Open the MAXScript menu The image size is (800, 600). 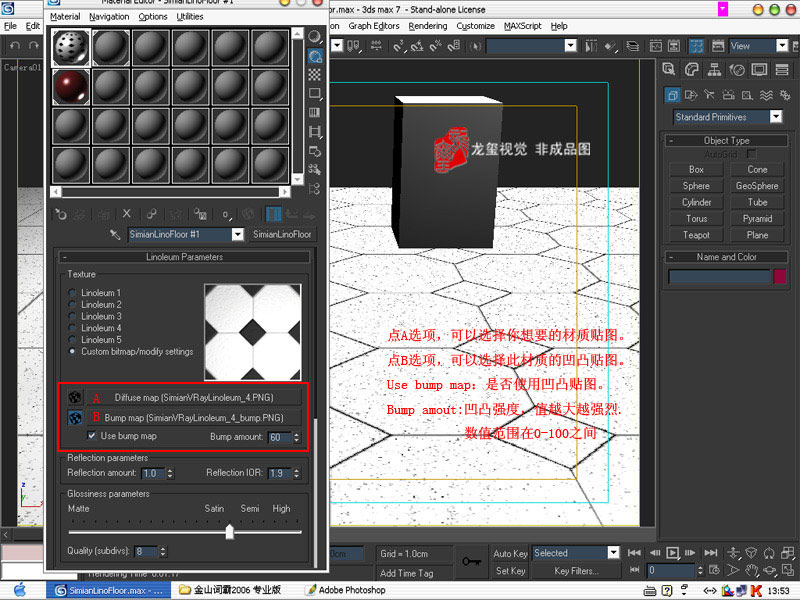[x=522, y=26]
